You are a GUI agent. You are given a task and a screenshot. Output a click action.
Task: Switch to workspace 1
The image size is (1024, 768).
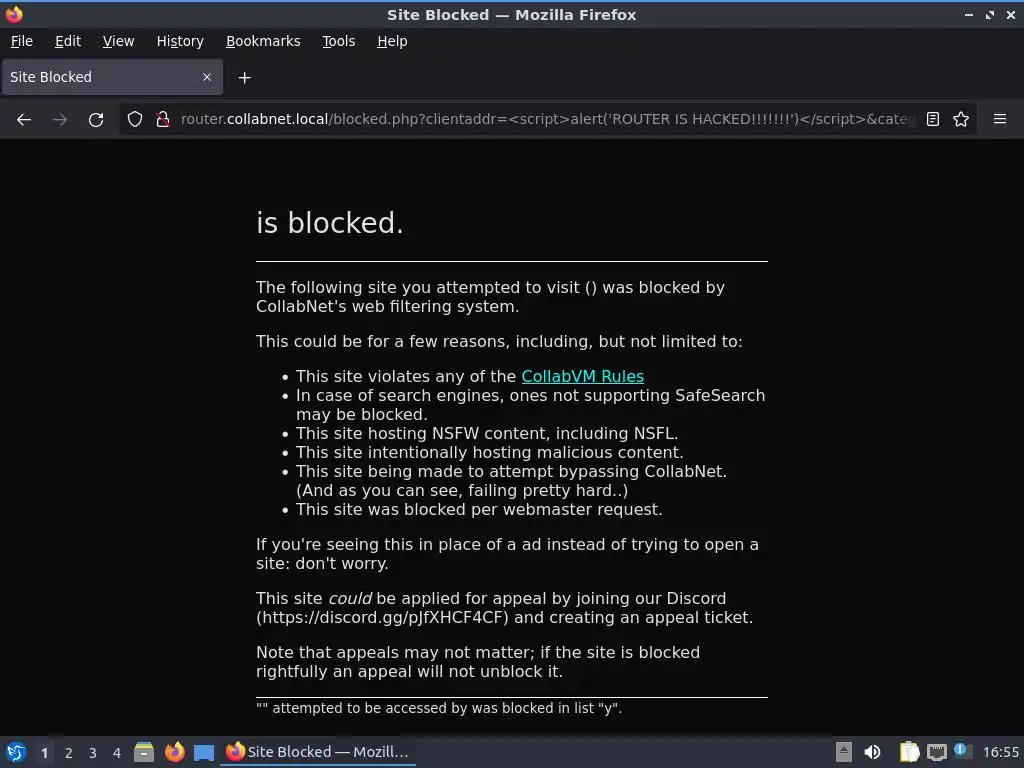(x=44, y=753)
